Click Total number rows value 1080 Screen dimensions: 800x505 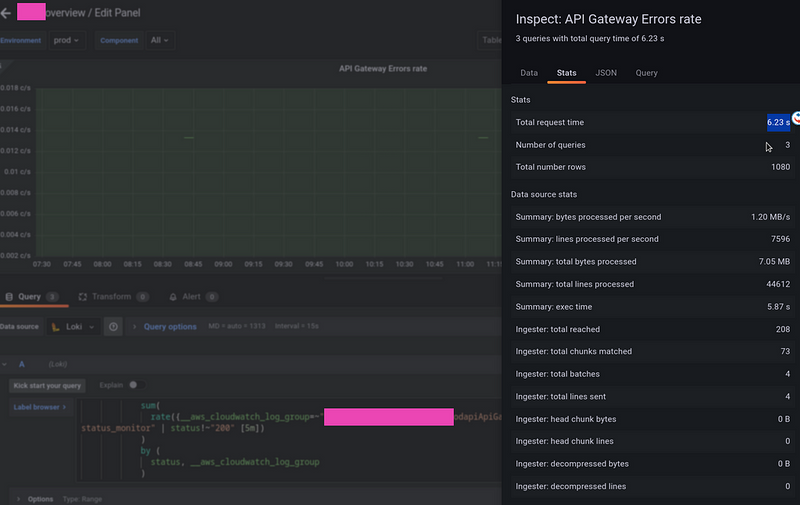coord(780,167)
